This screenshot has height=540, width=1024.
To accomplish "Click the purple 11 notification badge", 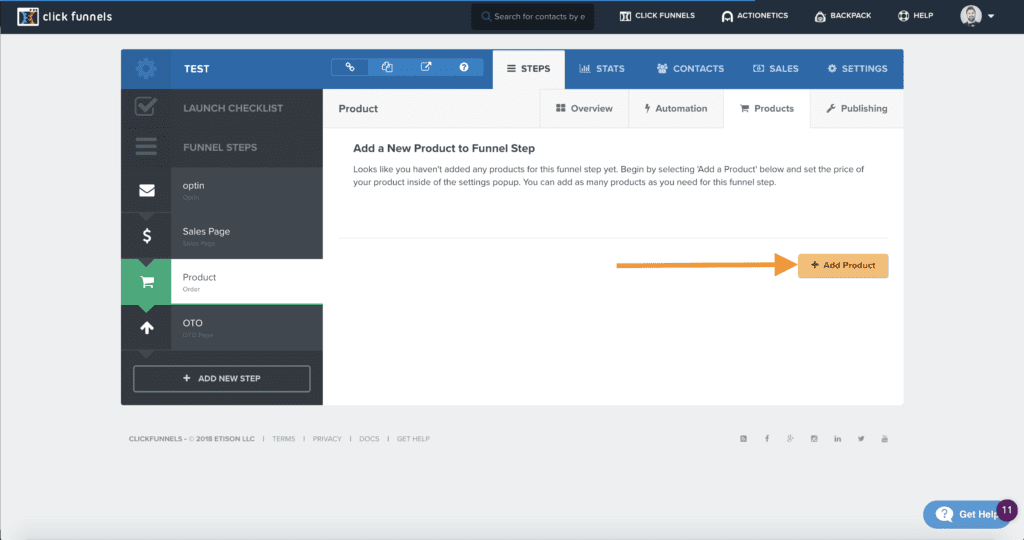I will [1006, 511].
